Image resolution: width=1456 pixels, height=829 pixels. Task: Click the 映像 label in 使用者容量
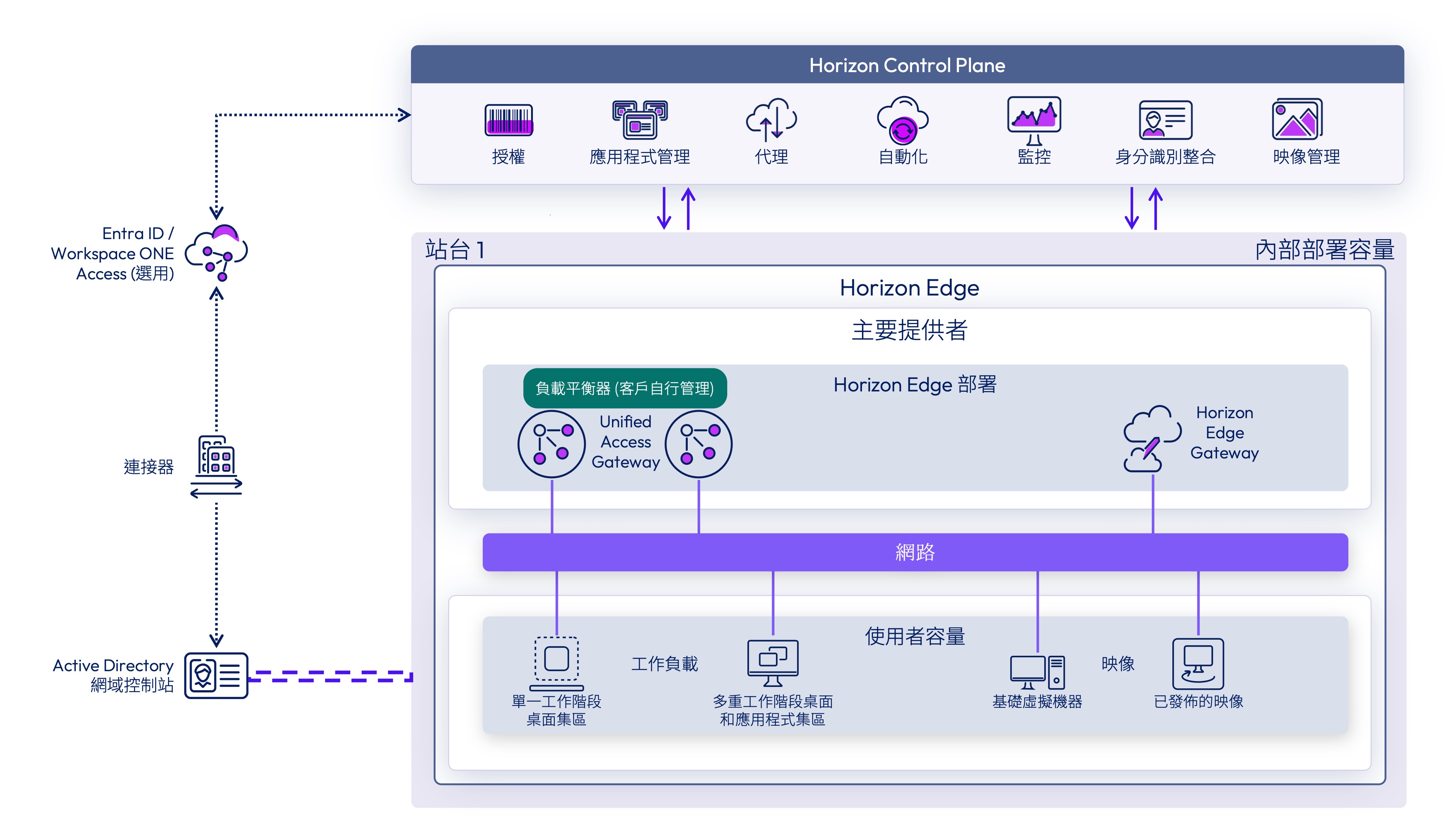pos(1118,664)
